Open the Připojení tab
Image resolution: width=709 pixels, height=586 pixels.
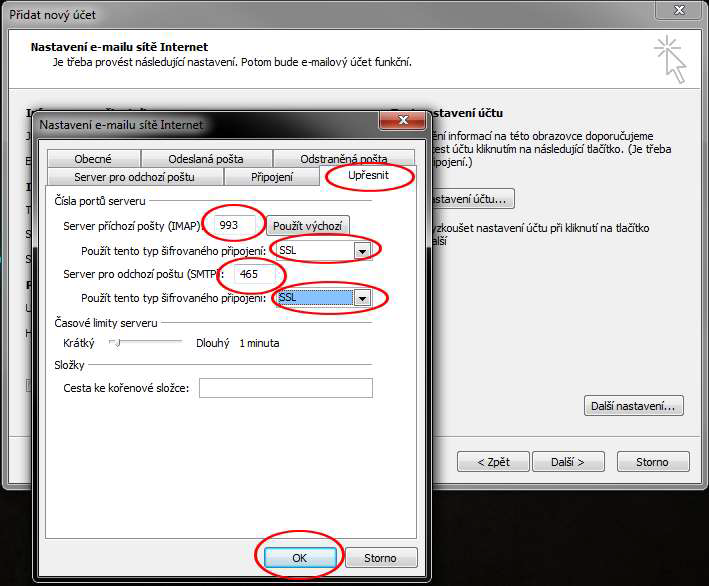(x=272, y=177)
